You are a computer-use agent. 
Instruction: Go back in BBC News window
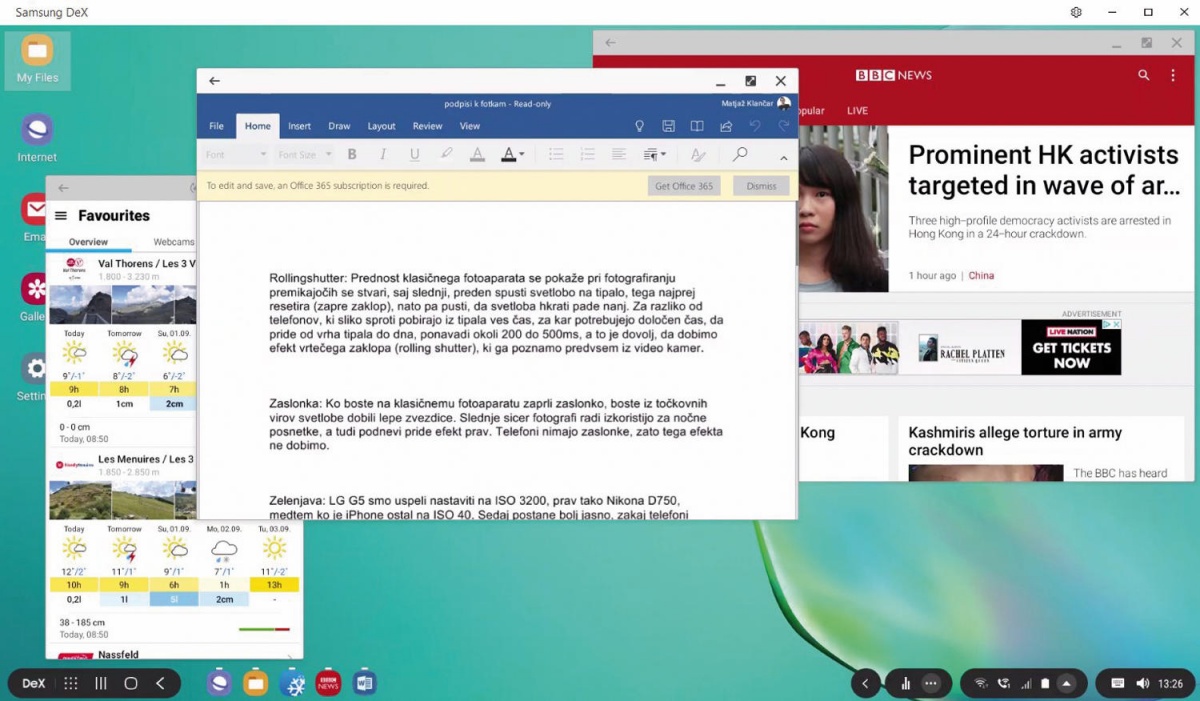(610, 43)
